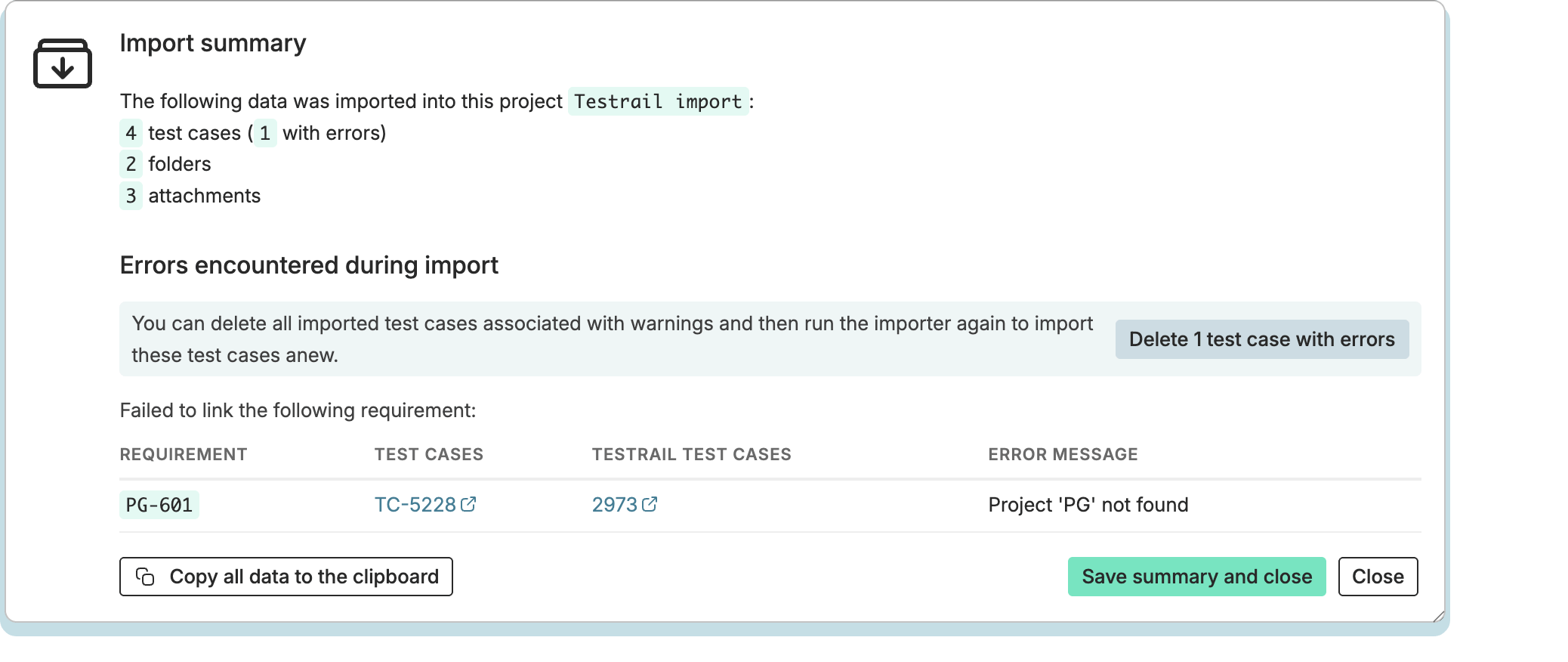Open test case link TC-5228
Image resolution: width=1568 pixels, height=662 pixels.
point(415,505)
